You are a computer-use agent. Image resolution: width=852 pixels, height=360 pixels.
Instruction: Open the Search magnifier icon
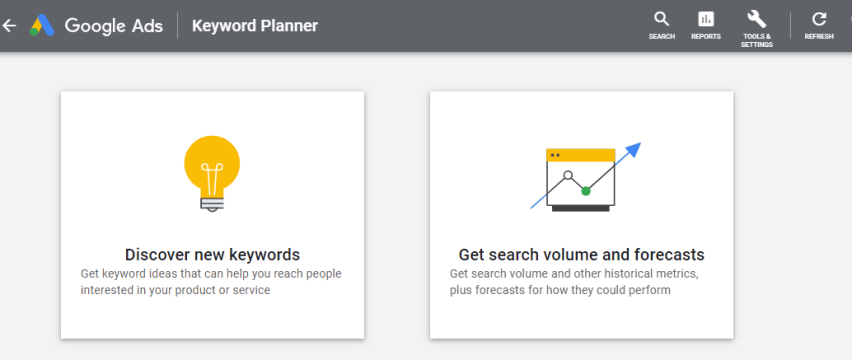pyautogui.click(x=661, y=20)
